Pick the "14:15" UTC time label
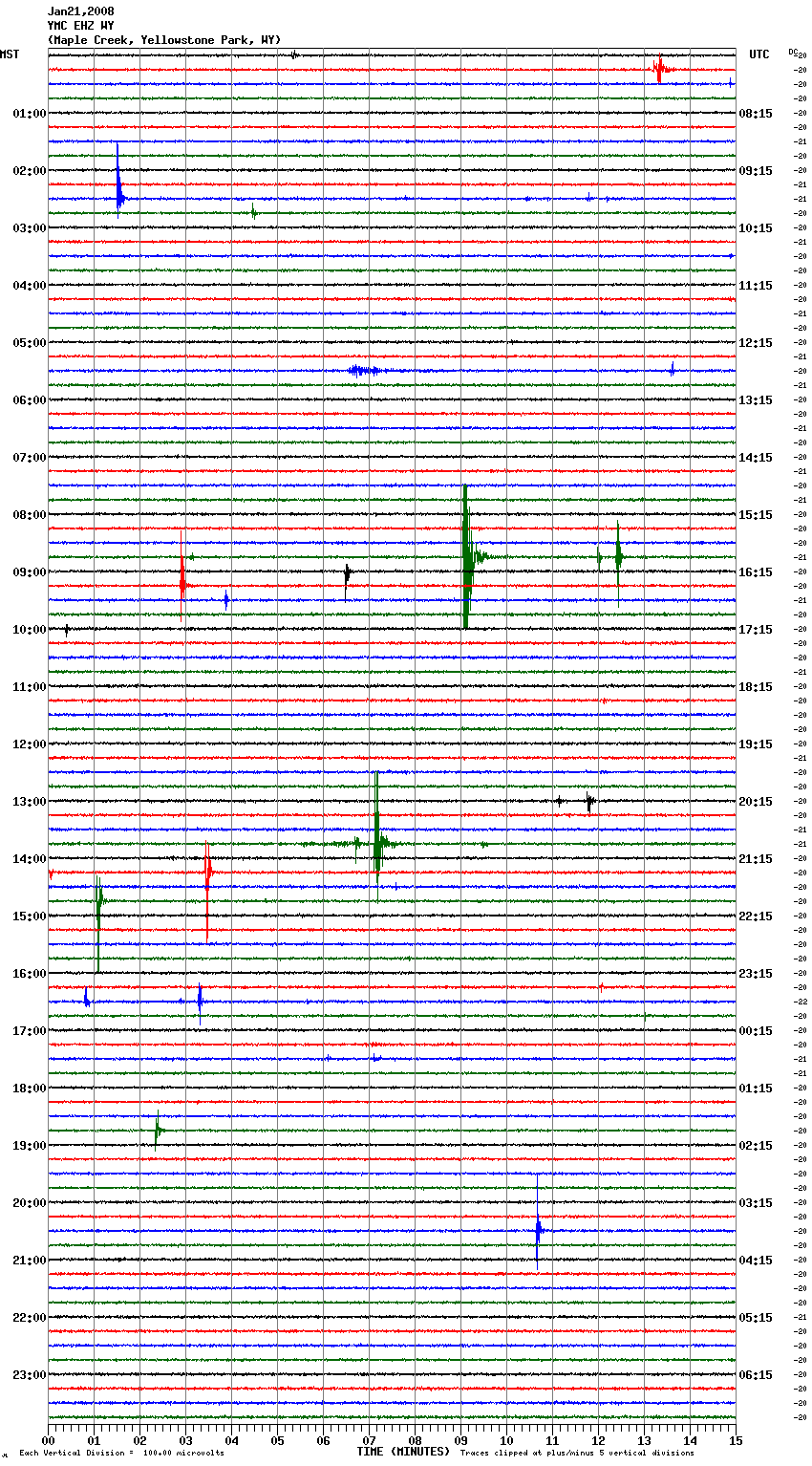The image size is (812, 1466). pyautogui.click(x=756, y=458)
